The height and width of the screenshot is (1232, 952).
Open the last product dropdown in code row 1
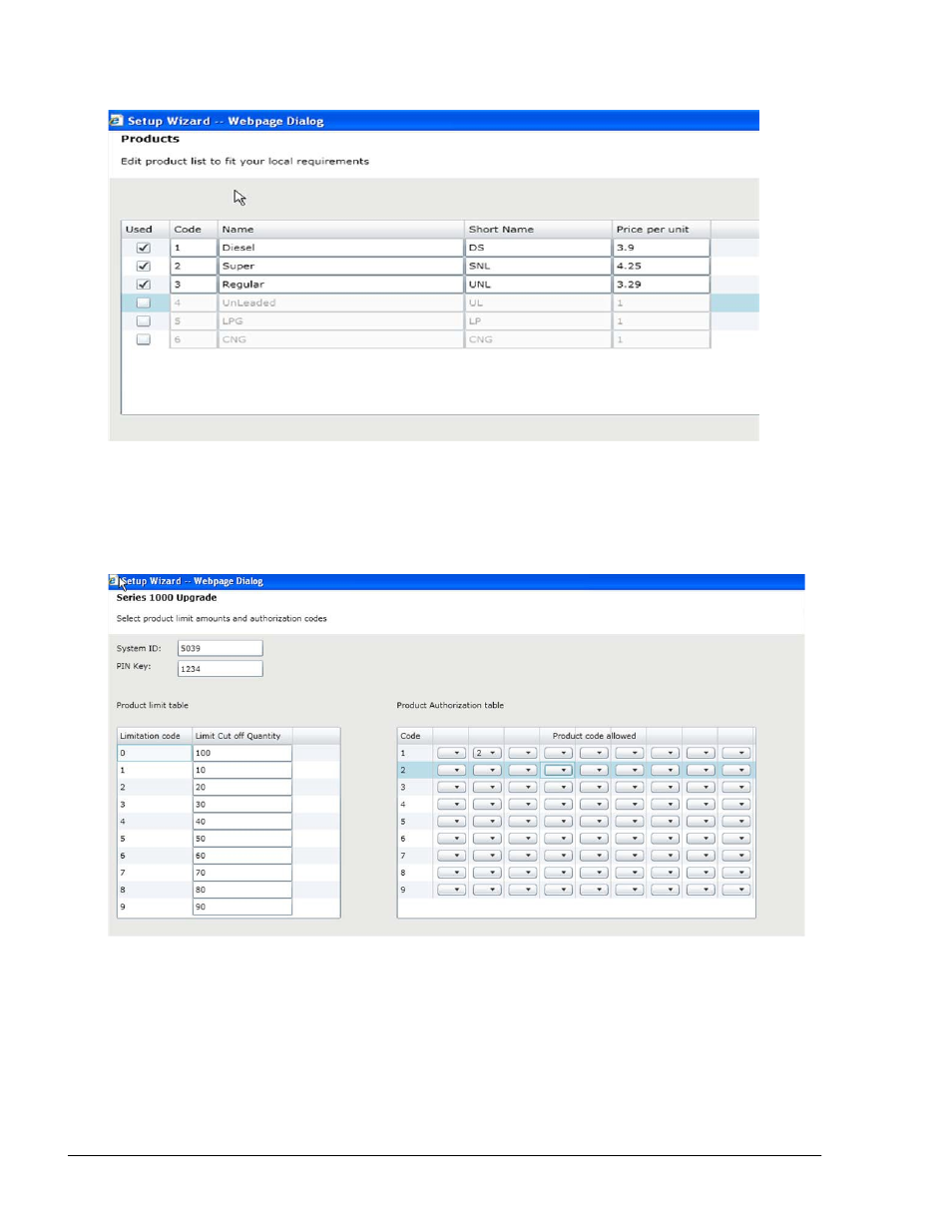736,753
